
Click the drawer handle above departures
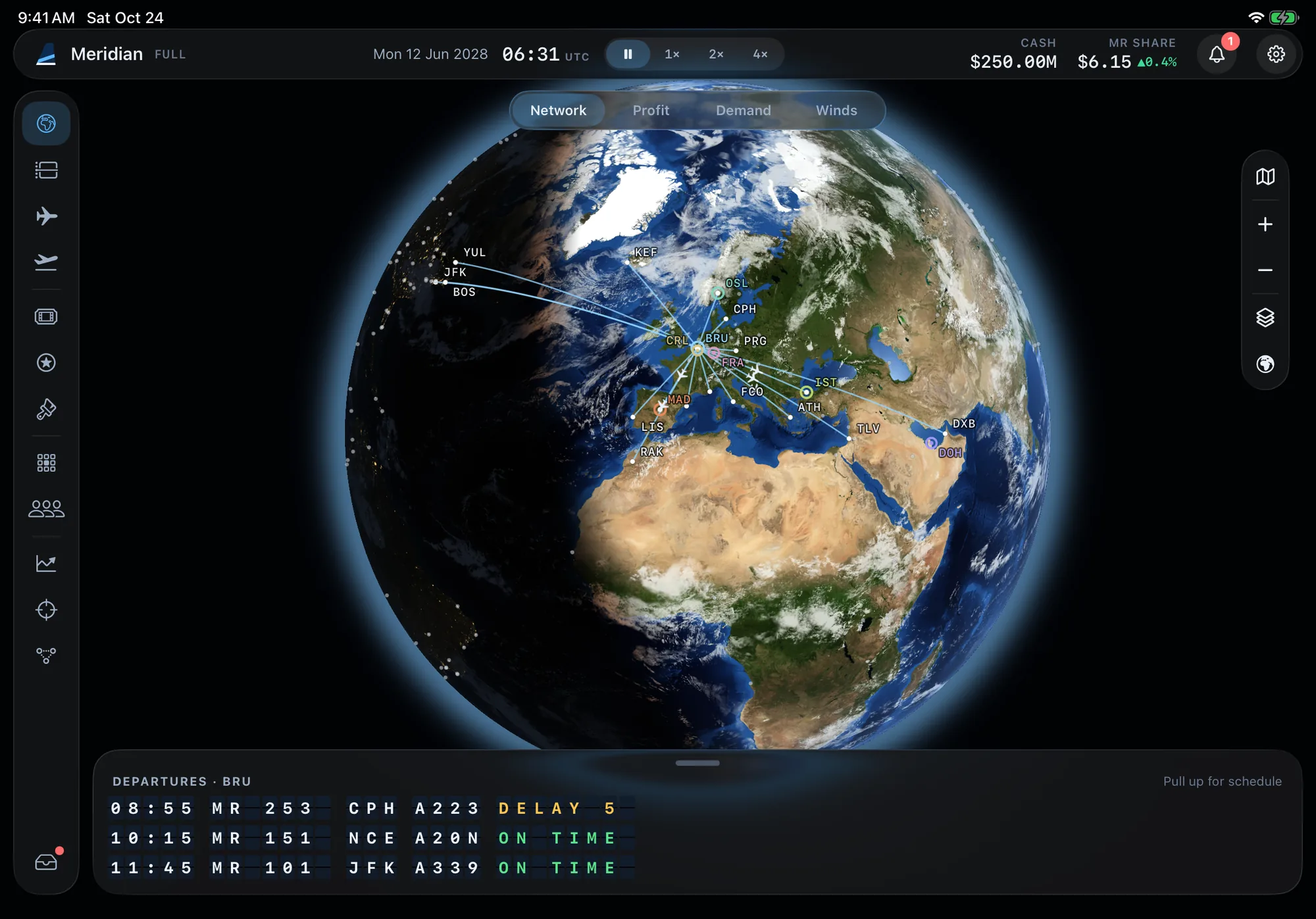(x=697, y=763)
